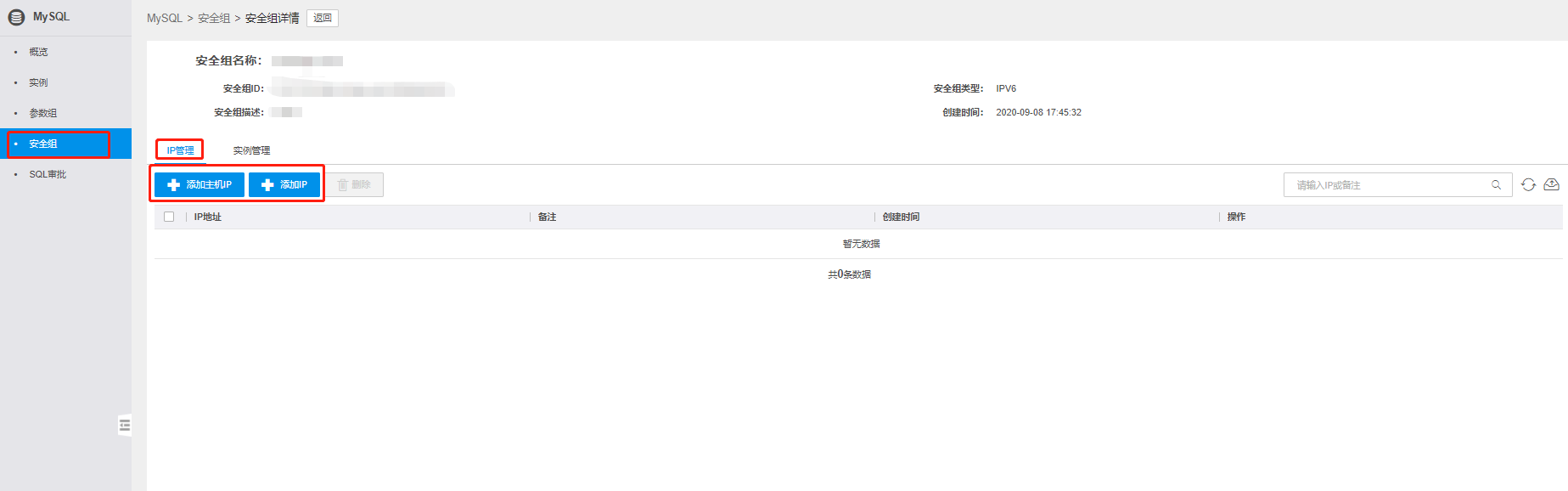Click the 删除 trash button
The height and width of the screenshot is (491, 1568).
[x=354, y=185]
